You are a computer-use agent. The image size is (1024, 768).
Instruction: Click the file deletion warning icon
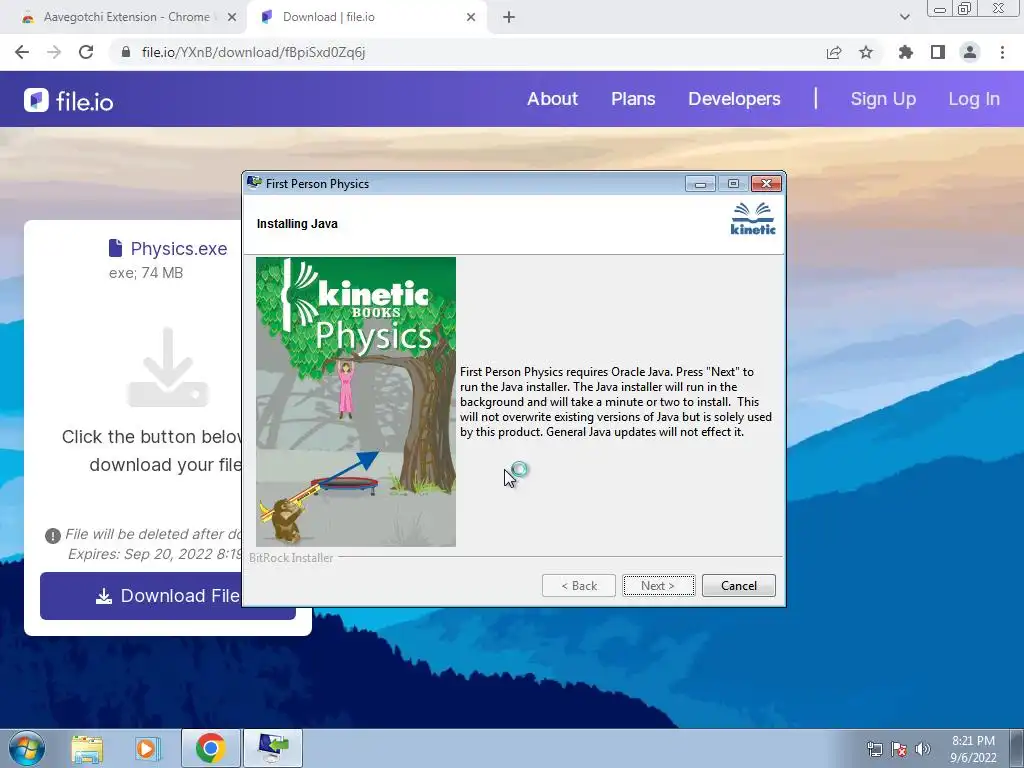(x=53, y=536)
